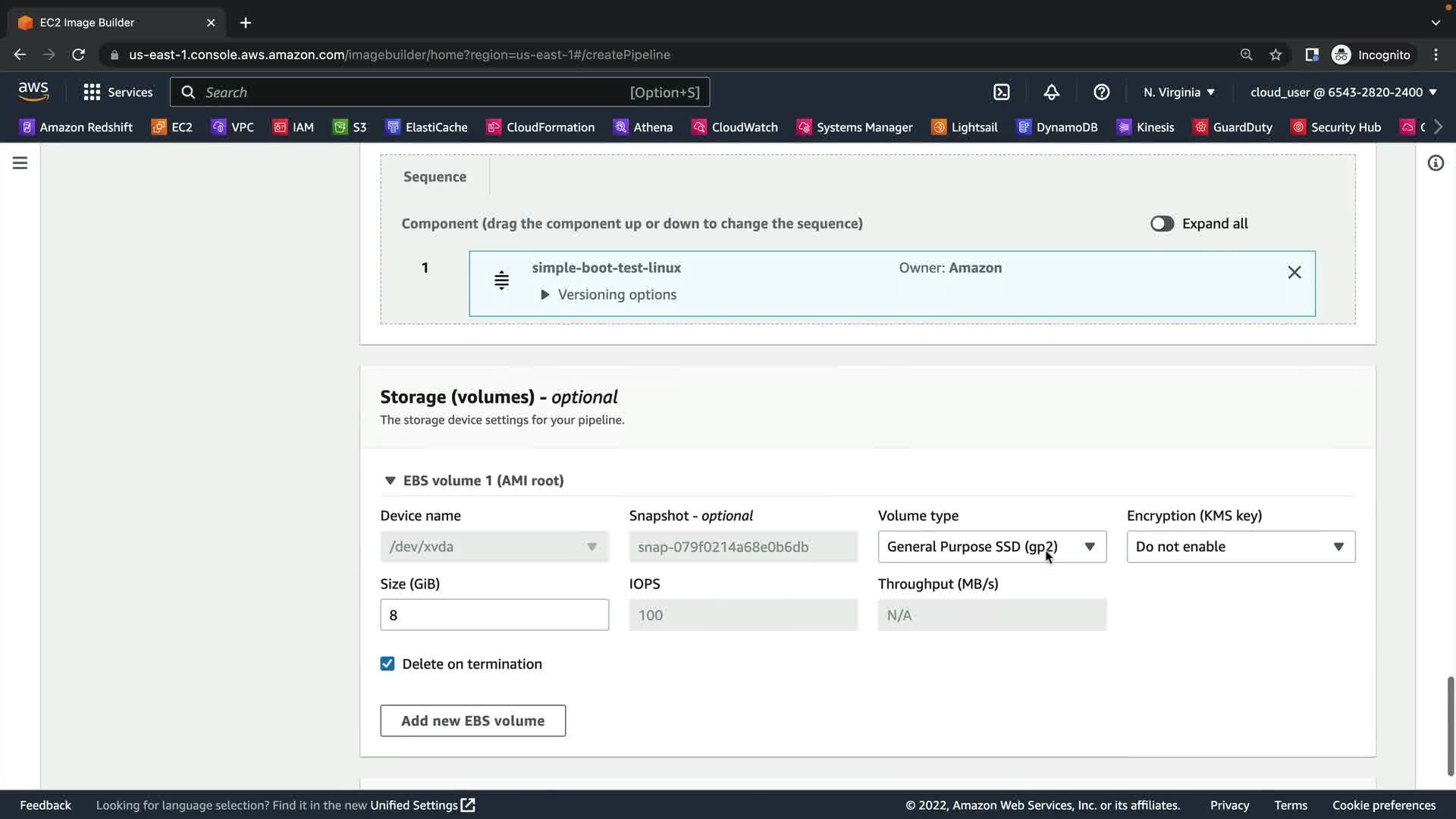Uncheck Delete on termination checkbox
This screenshot has width=1456, height=819.
pyautogui.click(x=388, y=664)
